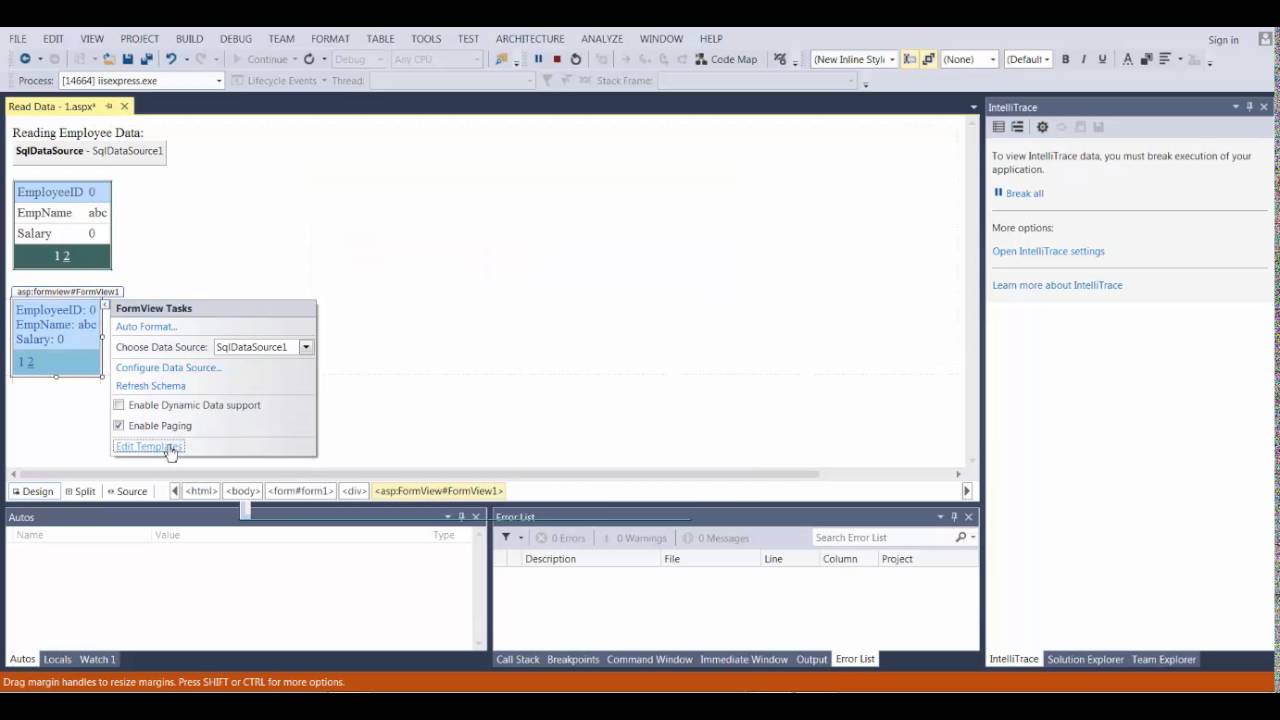This screenshot has width=1280, height=720.
Task: Open the Choose Data Source dropdown
Action: coord(306,347)
